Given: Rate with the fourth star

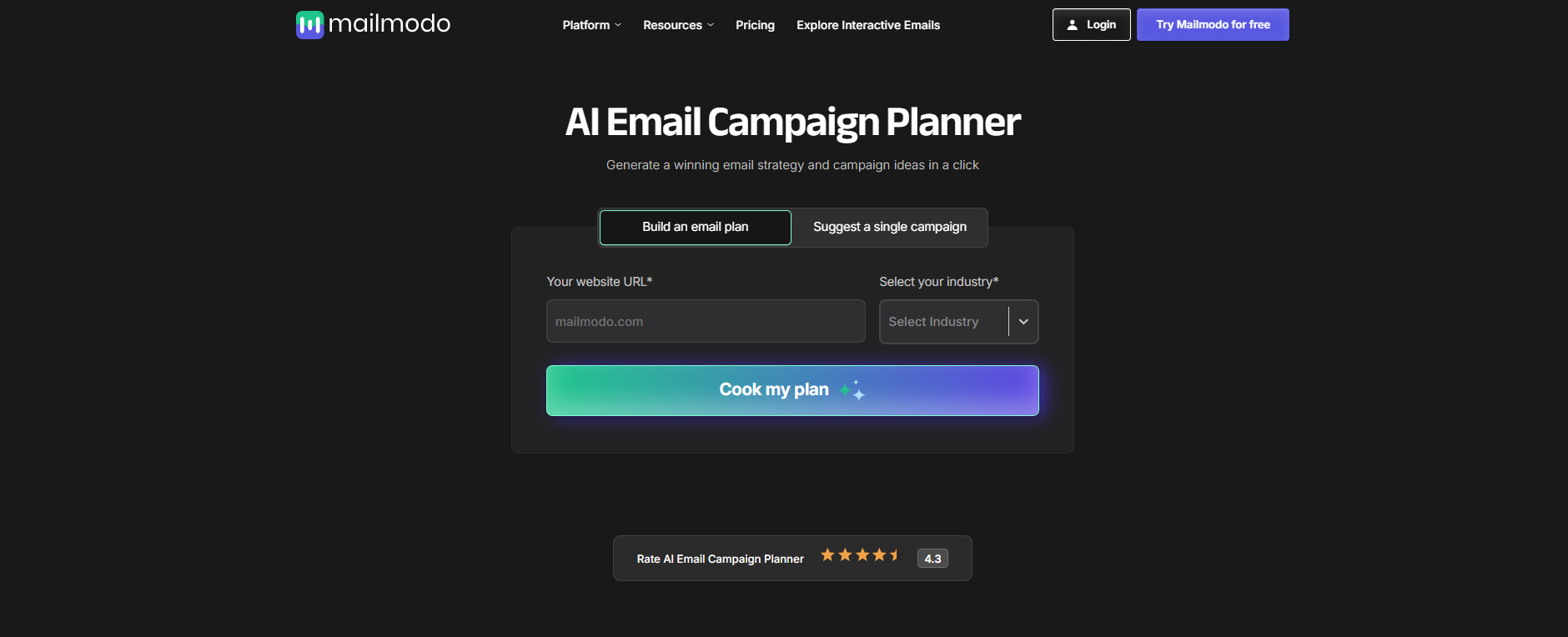Looking at the screenshot, I should pyautogui.click(x=879, y=555).
